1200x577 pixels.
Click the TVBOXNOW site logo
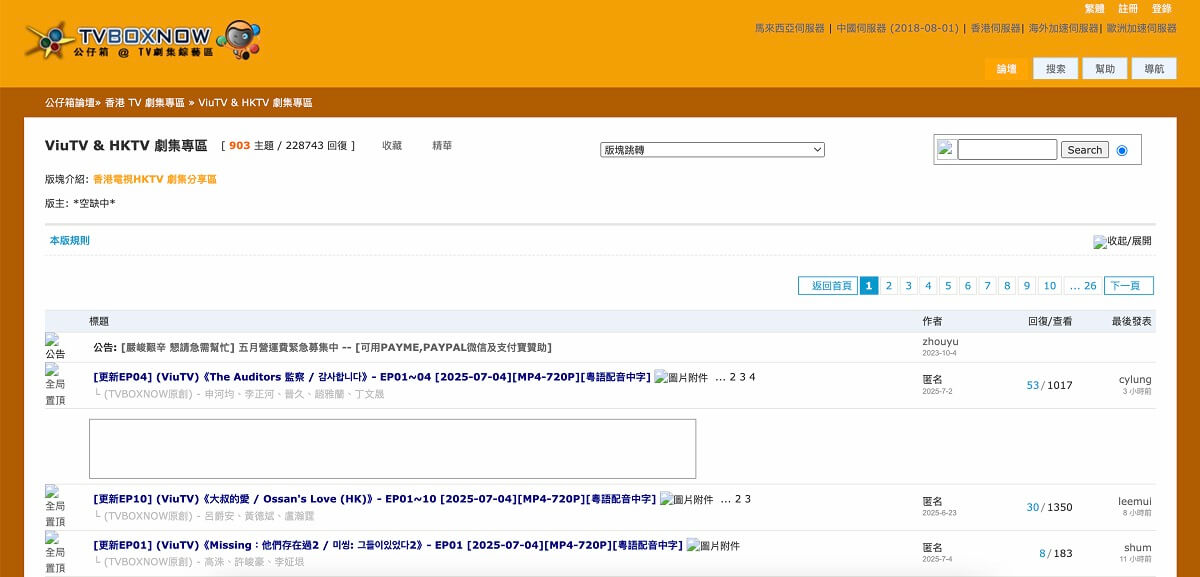point(142,41)
